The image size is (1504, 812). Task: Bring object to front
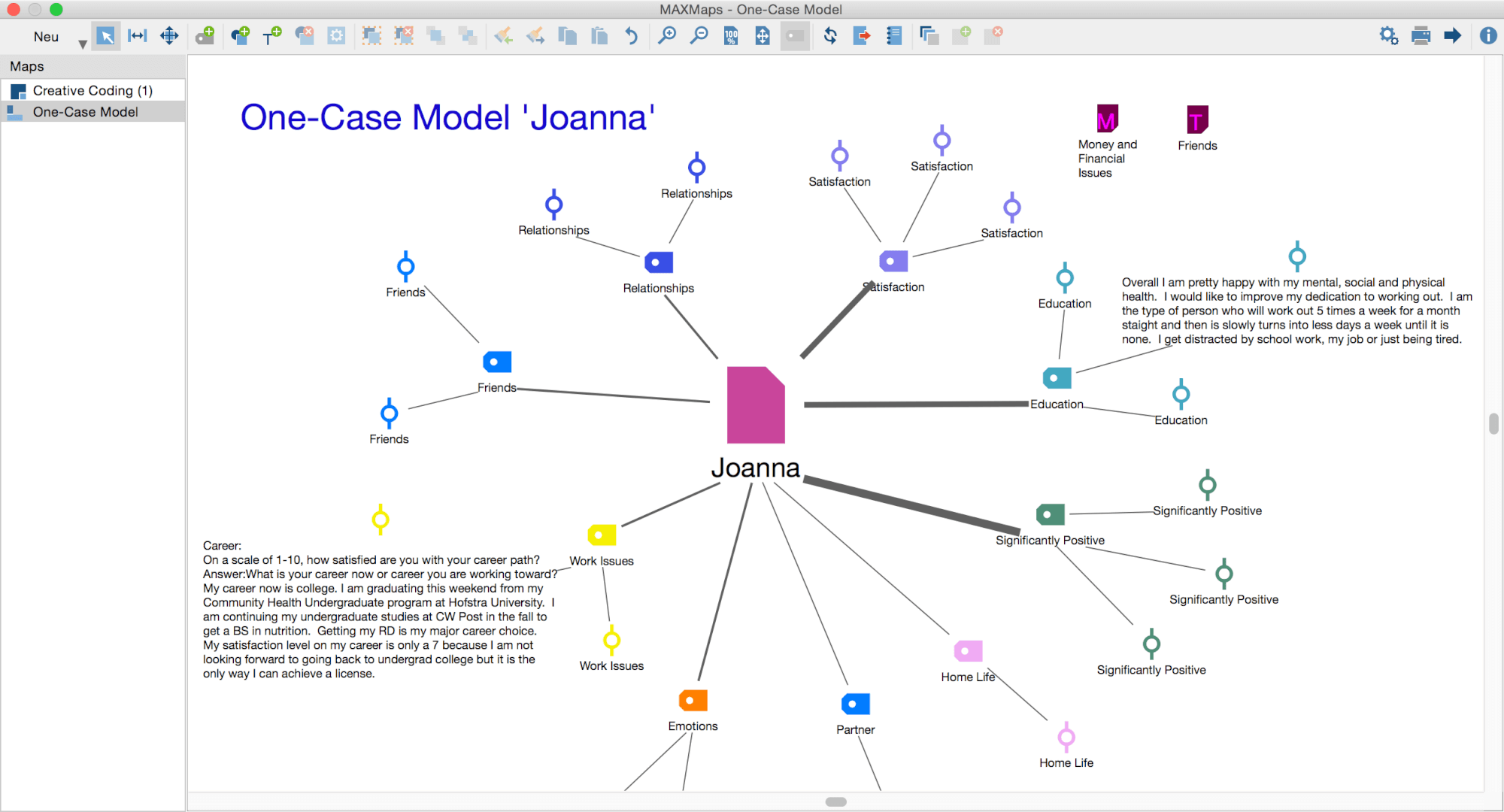[435, 35]
